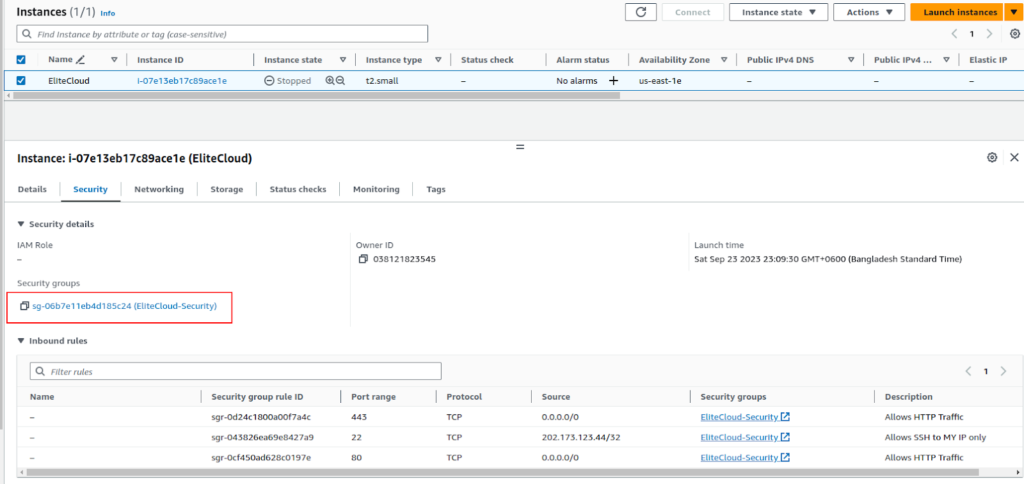Open instance detail panel settings gear
This screenshot has height=484, width=1024.
coord(992,157)
